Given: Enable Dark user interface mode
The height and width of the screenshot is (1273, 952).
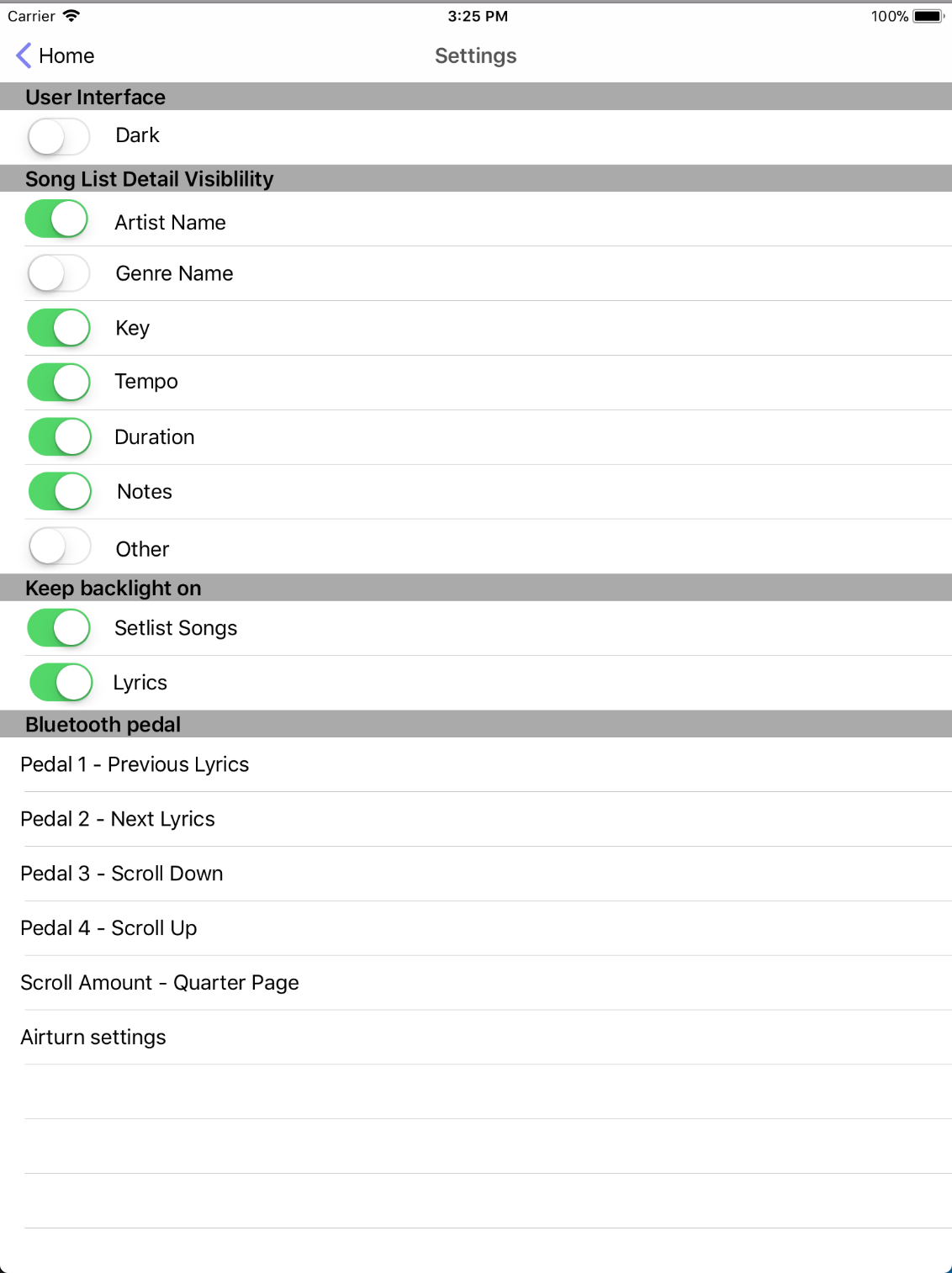Looking at the screenshot, I should point(57,135).
